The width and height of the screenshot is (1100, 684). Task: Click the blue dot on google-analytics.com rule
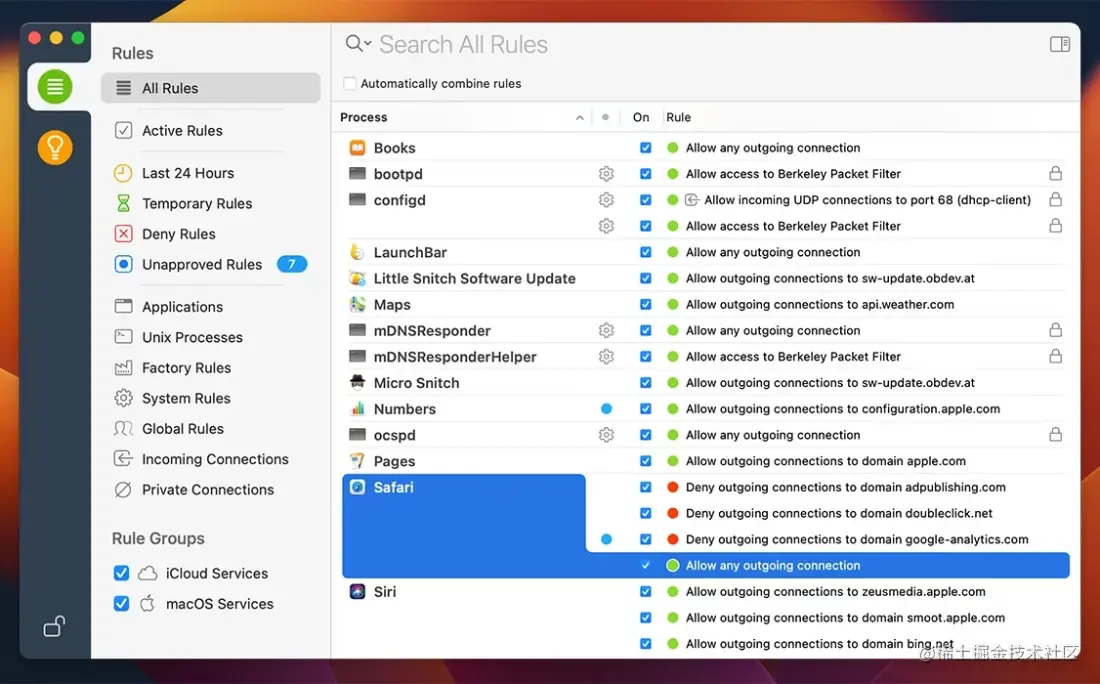click(606, 539)
